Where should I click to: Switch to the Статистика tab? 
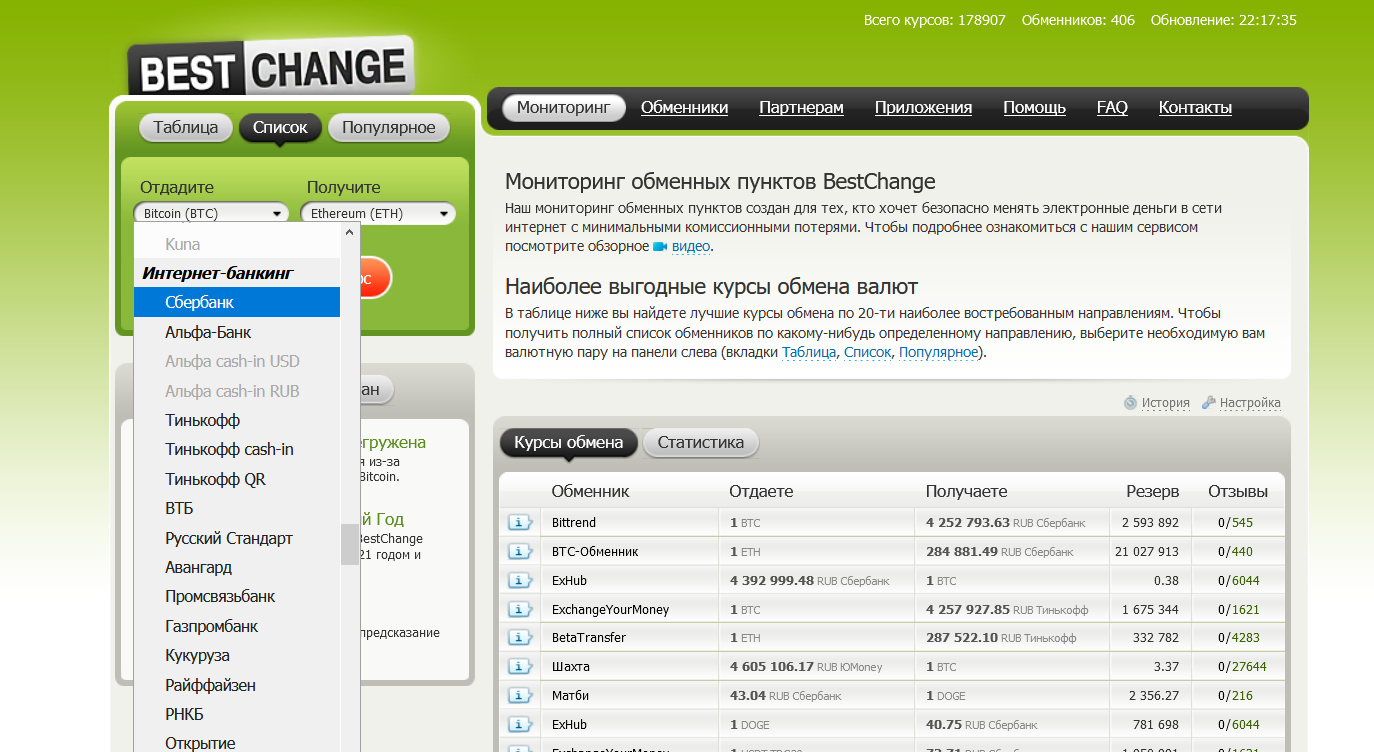point(700,443)
